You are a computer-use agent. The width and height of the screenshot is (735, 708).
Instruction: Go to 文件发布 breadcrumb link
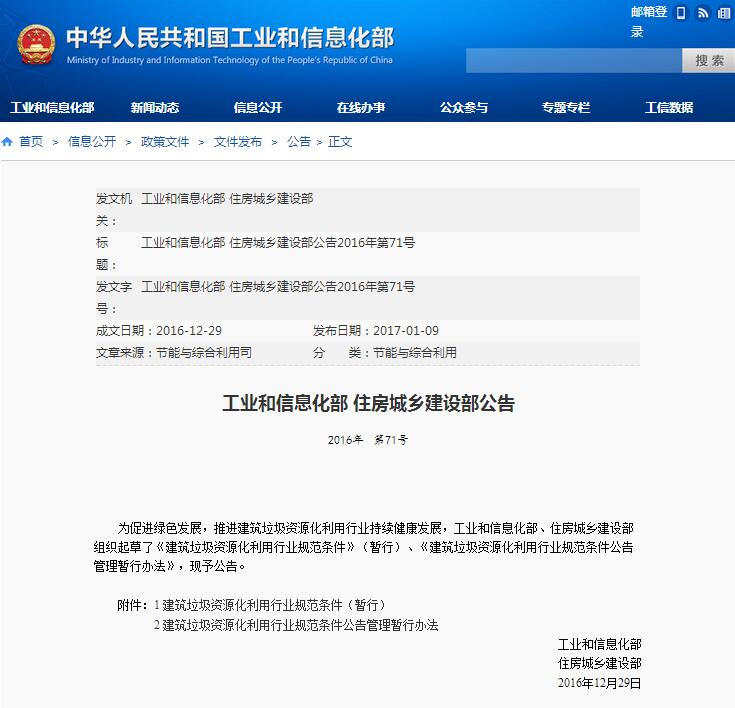[x=238, y=141]
